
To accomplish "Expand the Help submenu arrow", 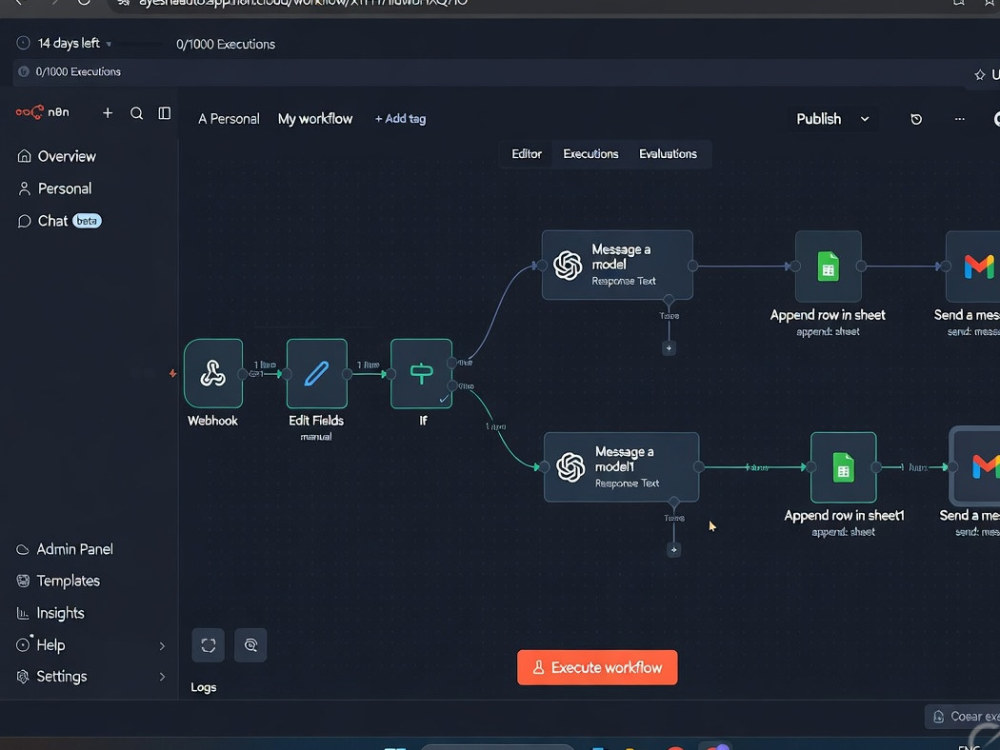I will pyautogui.click(x=162, y=645).
